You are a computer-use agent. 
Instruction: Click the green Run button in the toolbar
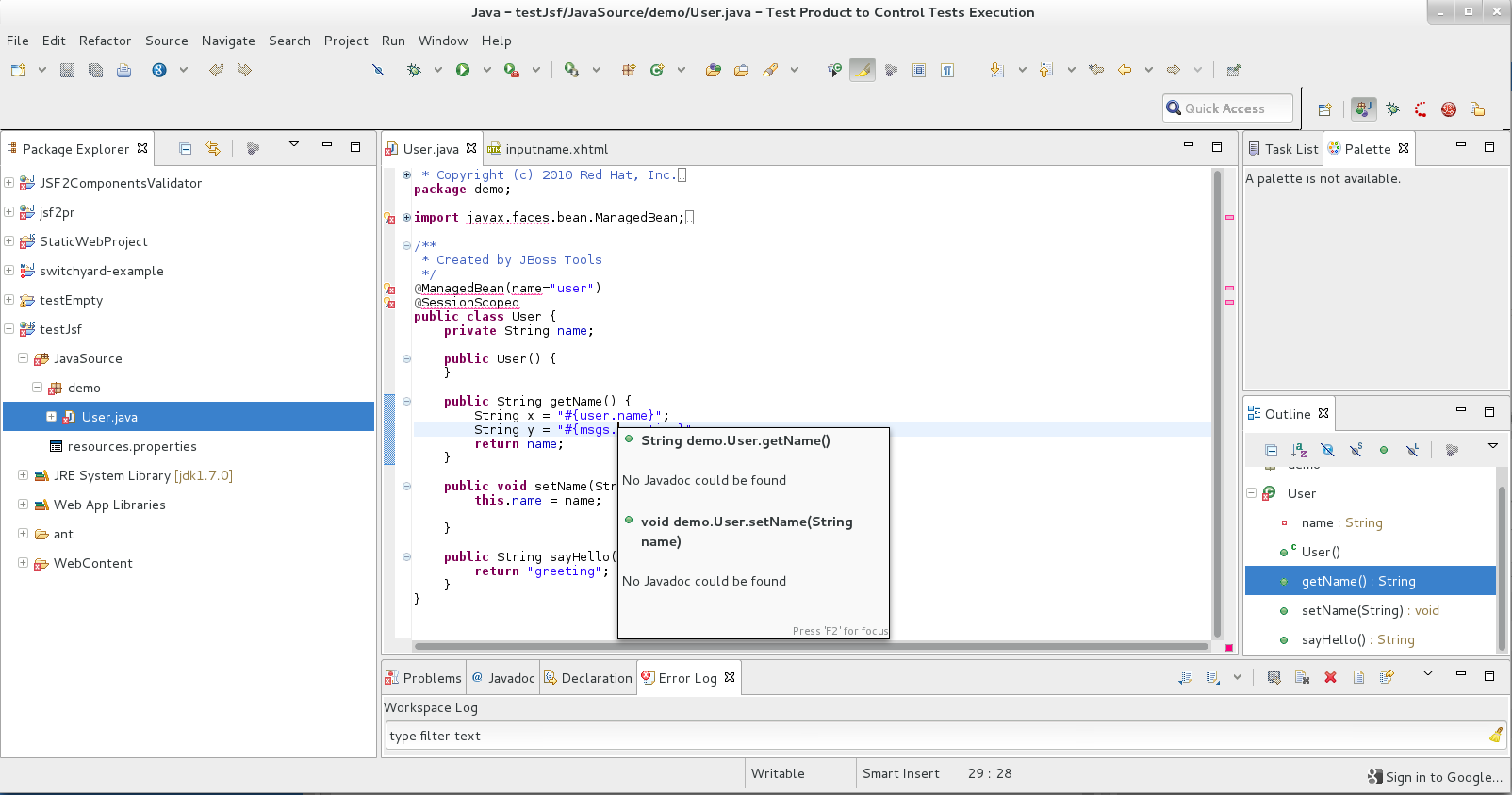tap(463, 70)
